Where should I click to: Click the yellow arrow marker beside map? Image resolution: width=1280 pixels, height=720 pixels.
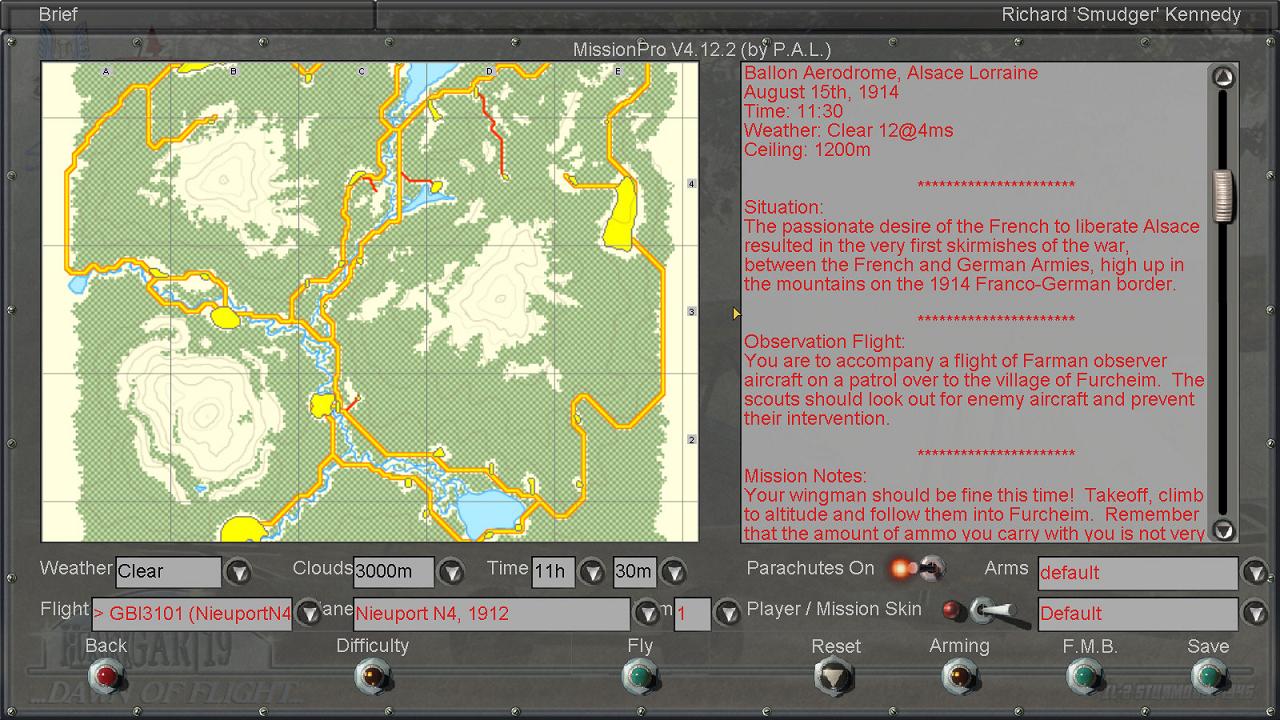(x=736, y=313)
